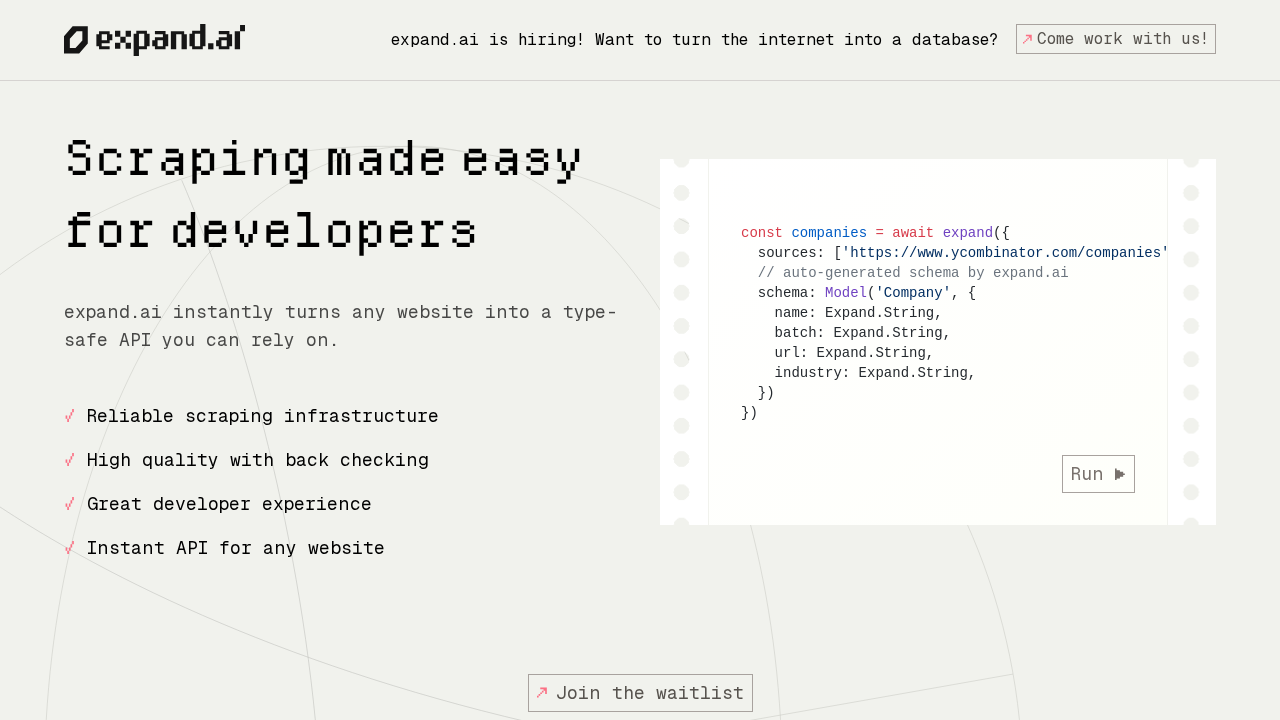Click the 'Company' model name in code
The height and width of the screenshot is (720, 1280).
(913, 293)
